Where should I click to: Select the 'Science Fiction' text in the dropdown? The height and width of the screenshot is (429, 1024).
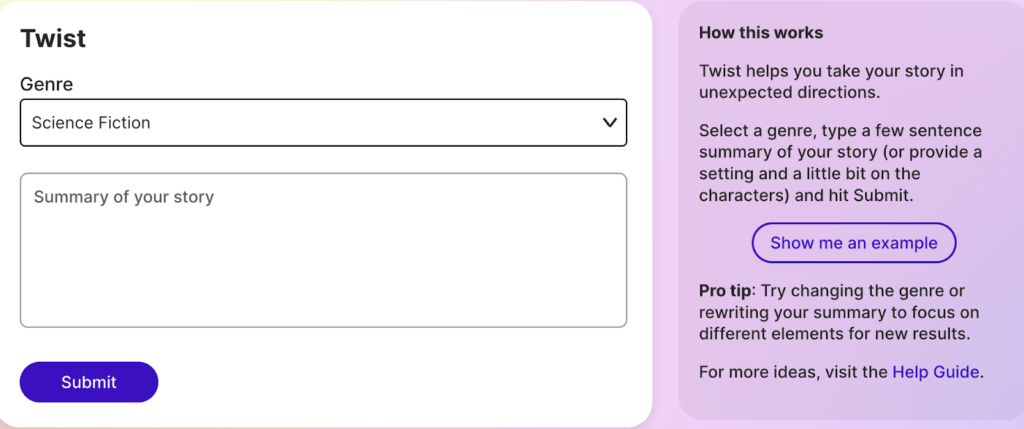91,123
